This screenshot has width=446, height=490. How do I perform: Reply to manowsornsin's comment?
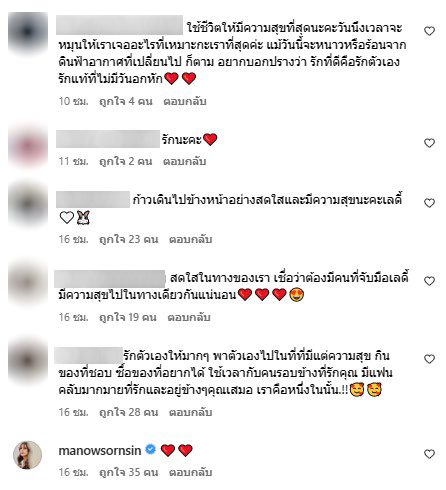(x=191, y=472)
